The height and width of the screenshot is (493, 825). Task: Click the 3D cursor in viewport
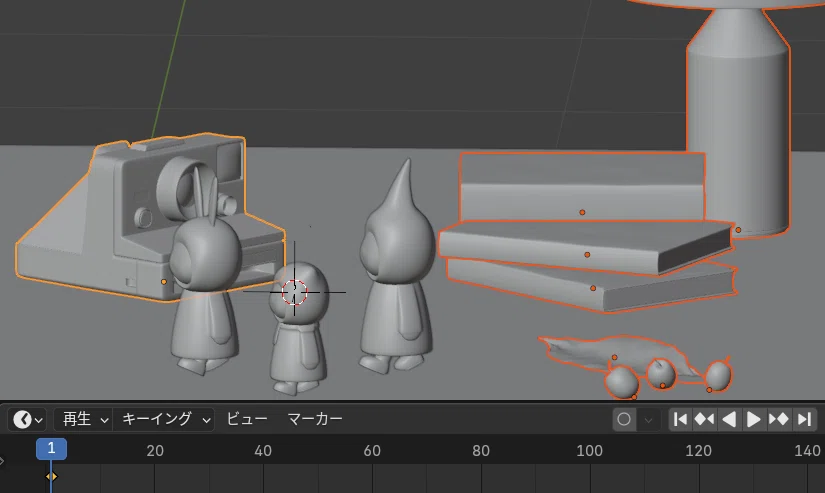294,292
